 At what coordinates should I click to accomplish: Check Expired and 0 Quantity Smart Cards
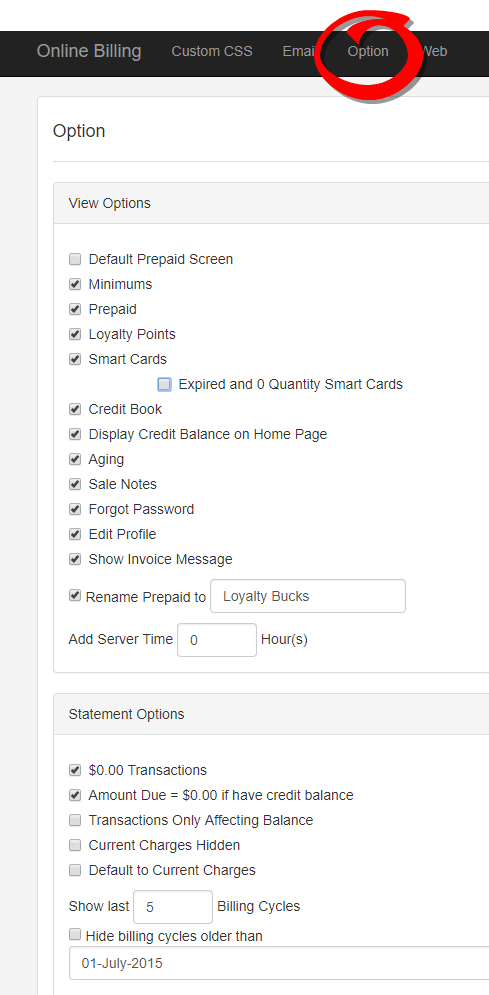[x=165, y=384]
